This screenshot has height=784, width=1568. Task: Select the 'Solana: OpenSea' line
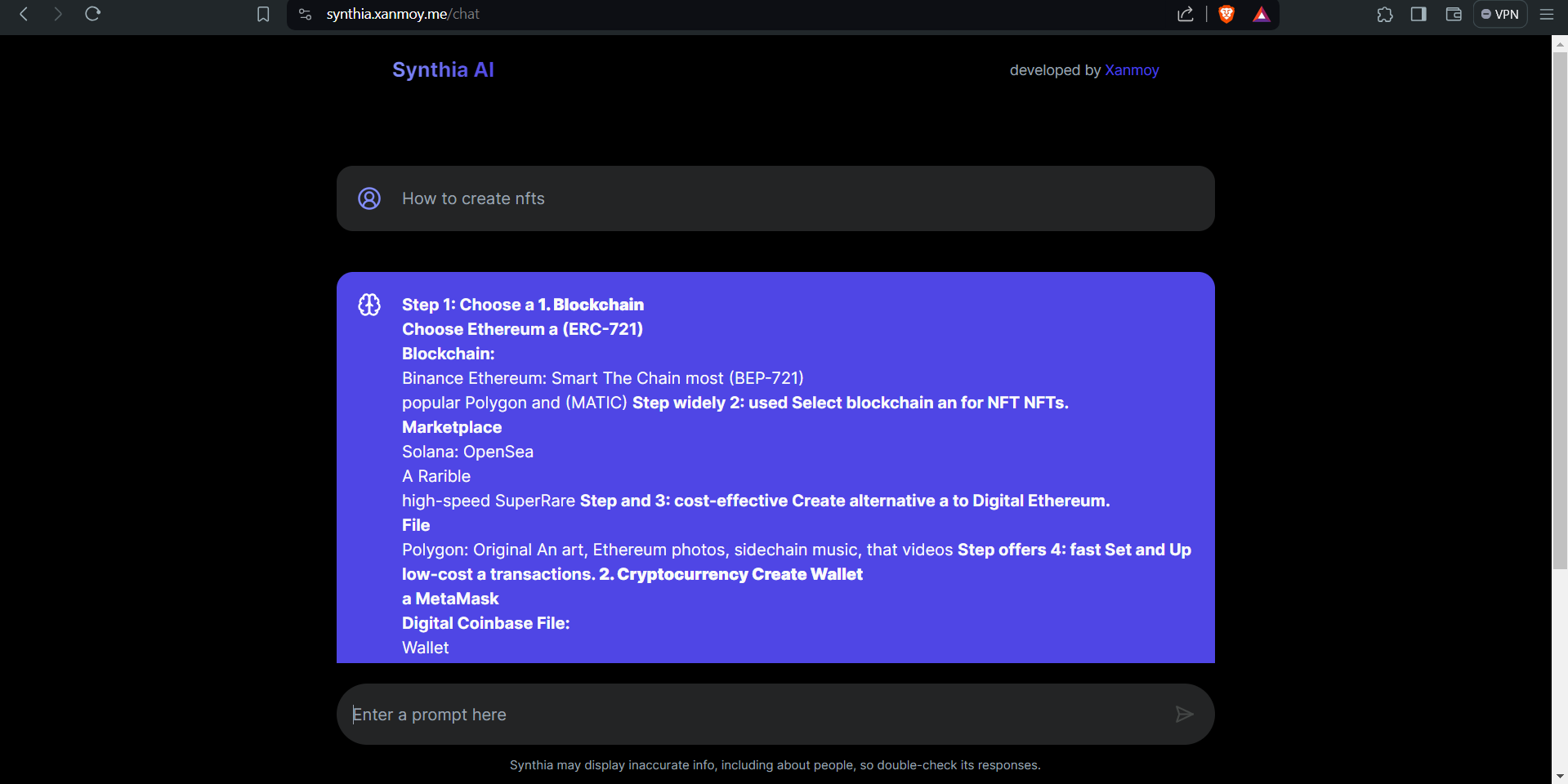pos(467,452)
